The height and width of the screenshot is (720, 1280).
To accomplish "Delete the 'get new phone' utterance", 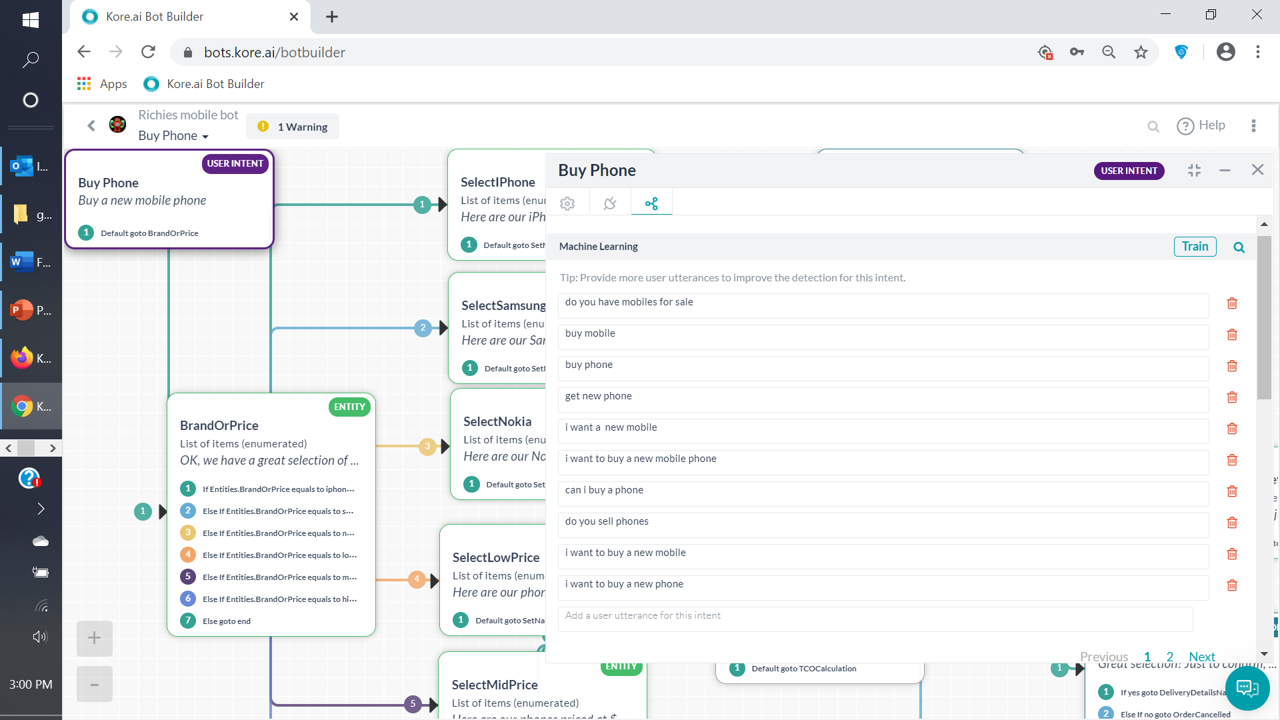I will (1232, 397).
